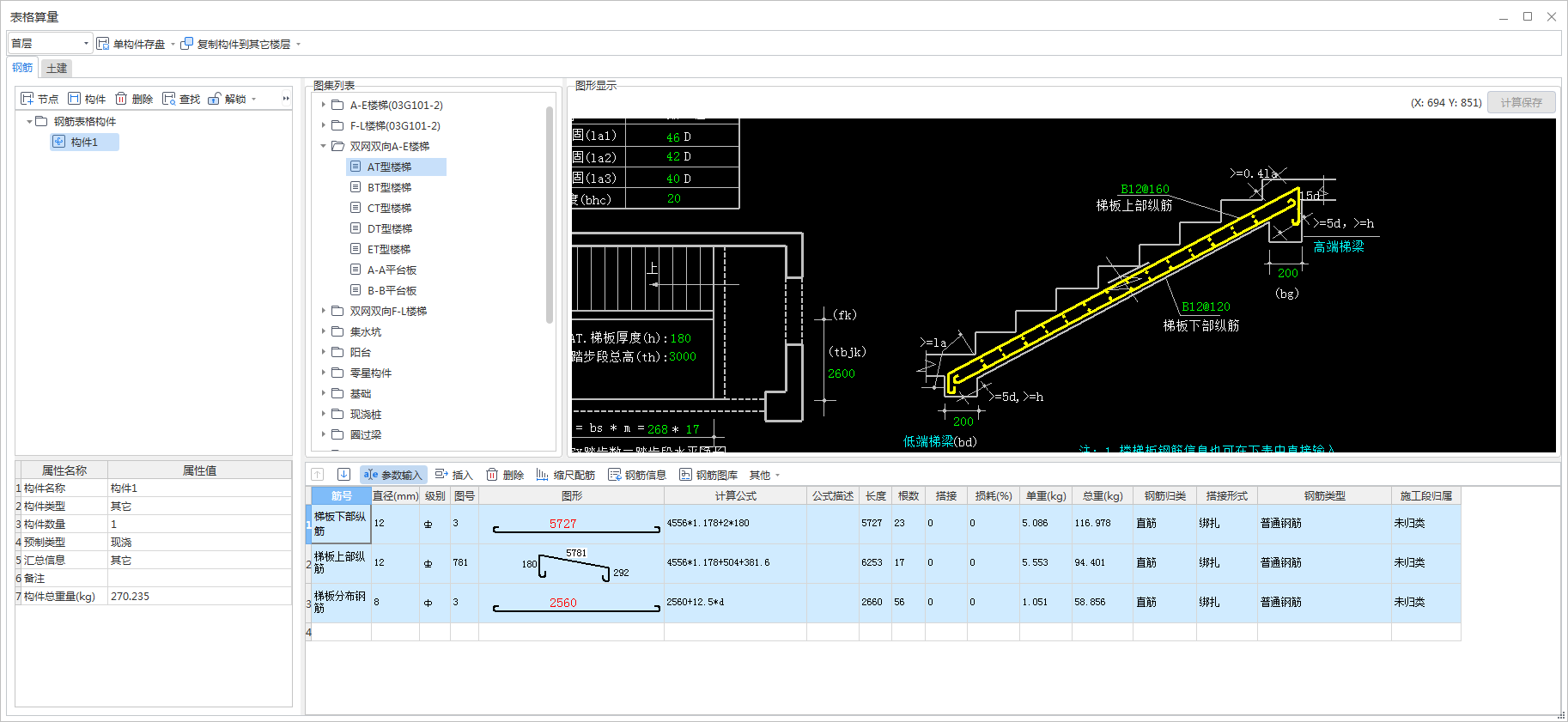
Task: Click 单构件存盘 save icon
Action: 103,44
